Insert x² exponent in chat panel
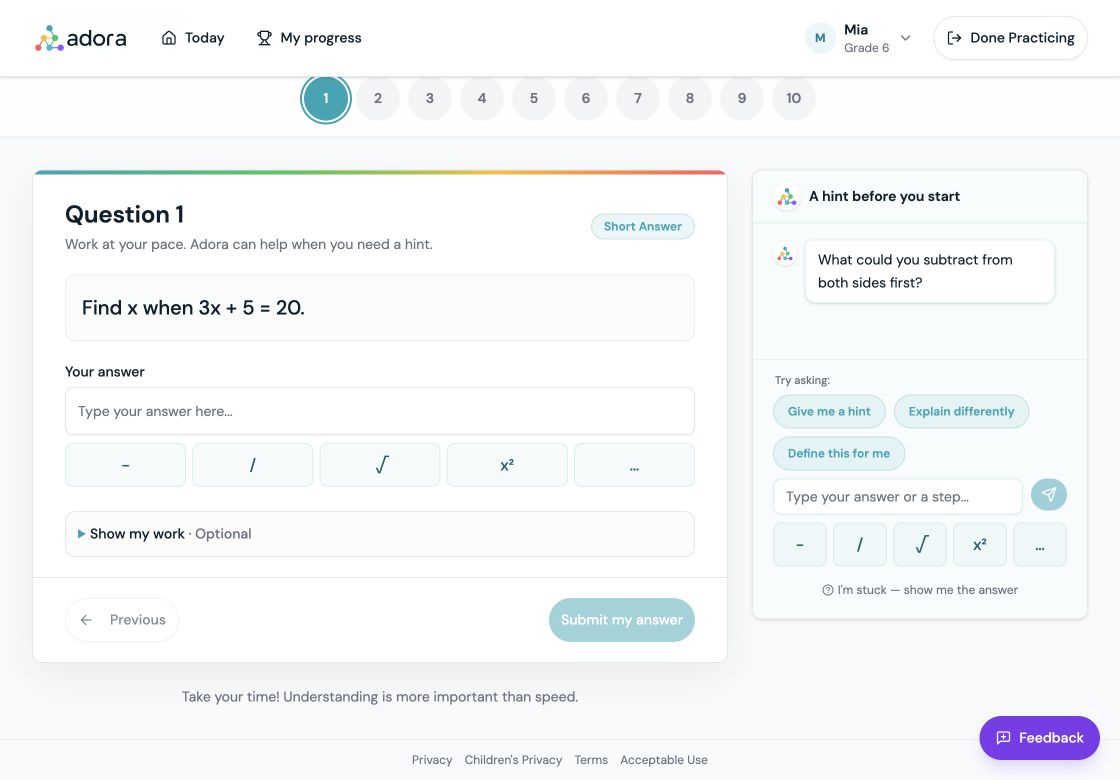This screenshot has width=1120, height=780. [x=980, y=545]
